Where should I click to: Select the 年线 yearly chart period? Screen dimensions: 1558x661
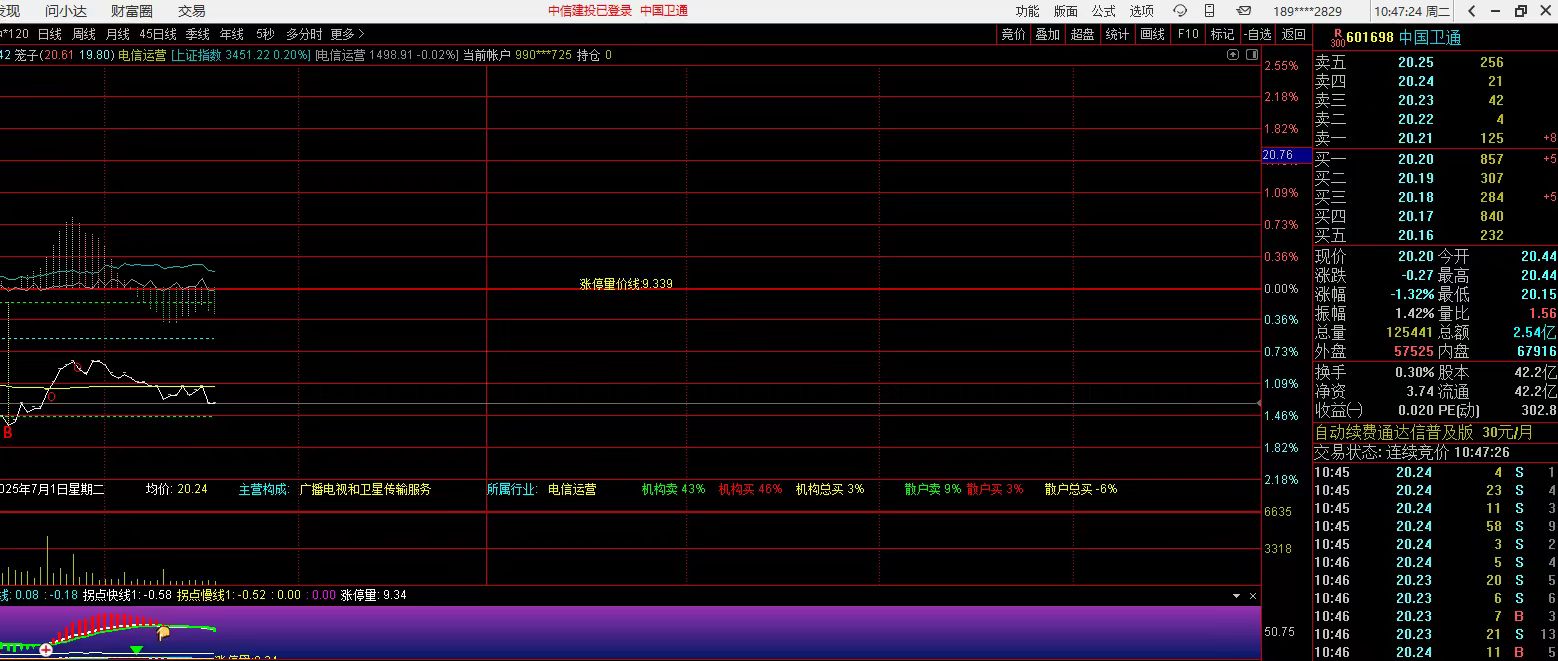(x=232, y=34)
